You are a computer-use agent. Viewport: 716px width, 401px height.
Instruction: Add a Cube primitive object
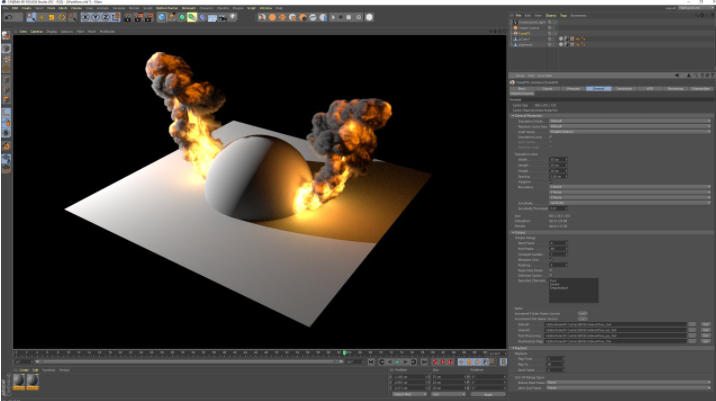click(x=162, y=17)
